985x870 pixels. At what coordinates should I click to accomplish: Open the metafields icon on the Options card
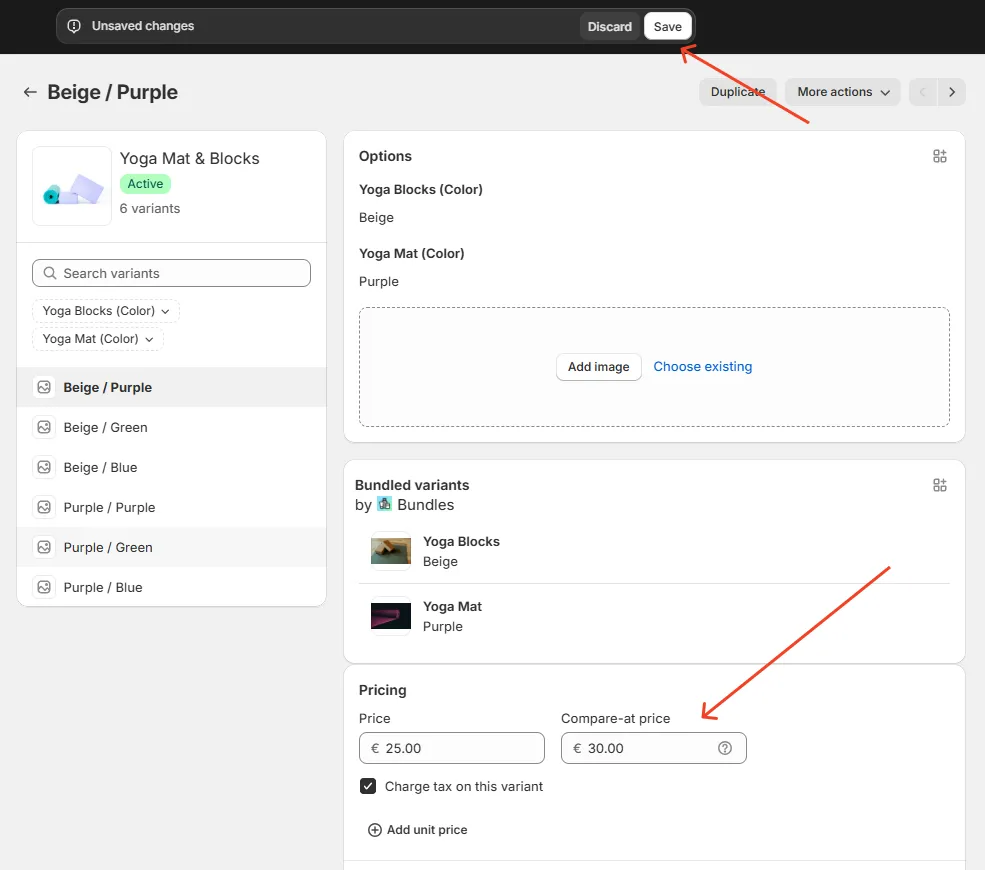pos(939,156)
